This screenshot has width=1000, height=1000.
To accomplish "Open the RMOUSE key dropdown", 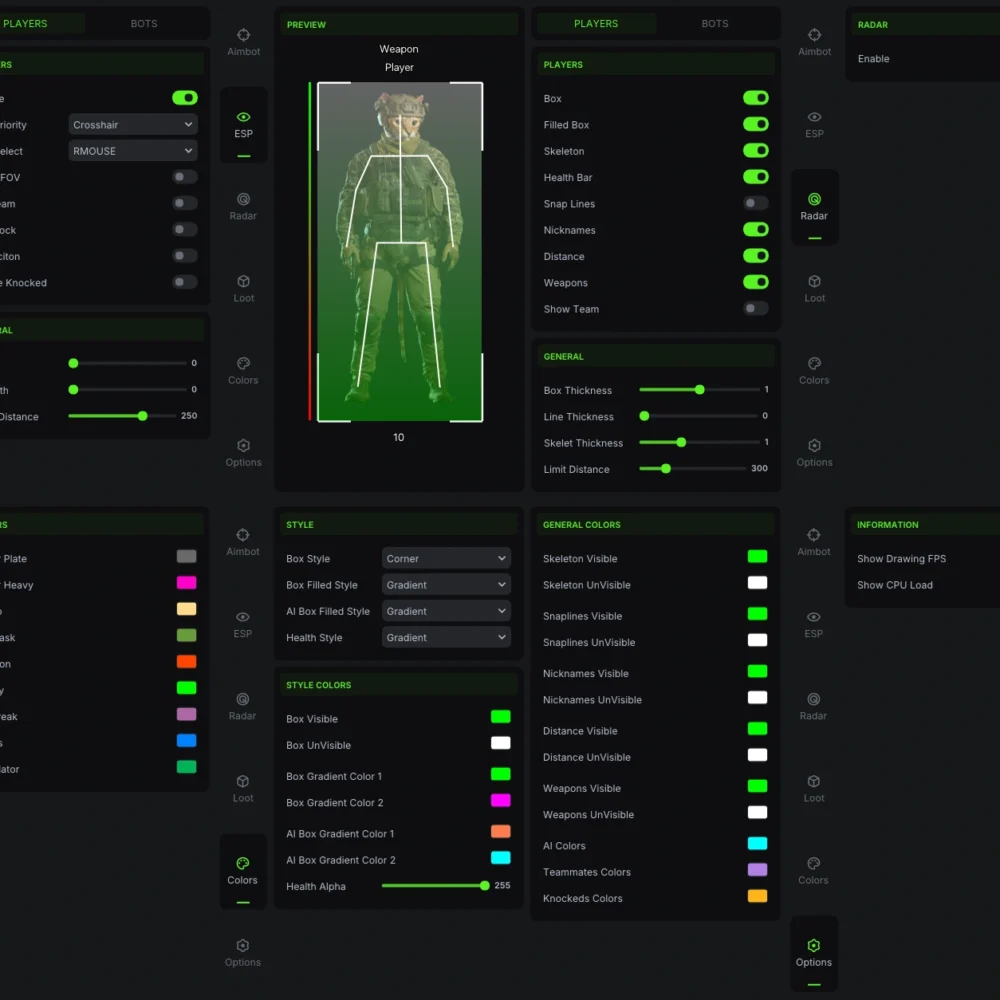I will pyautogui.click(x=133, y=151).
